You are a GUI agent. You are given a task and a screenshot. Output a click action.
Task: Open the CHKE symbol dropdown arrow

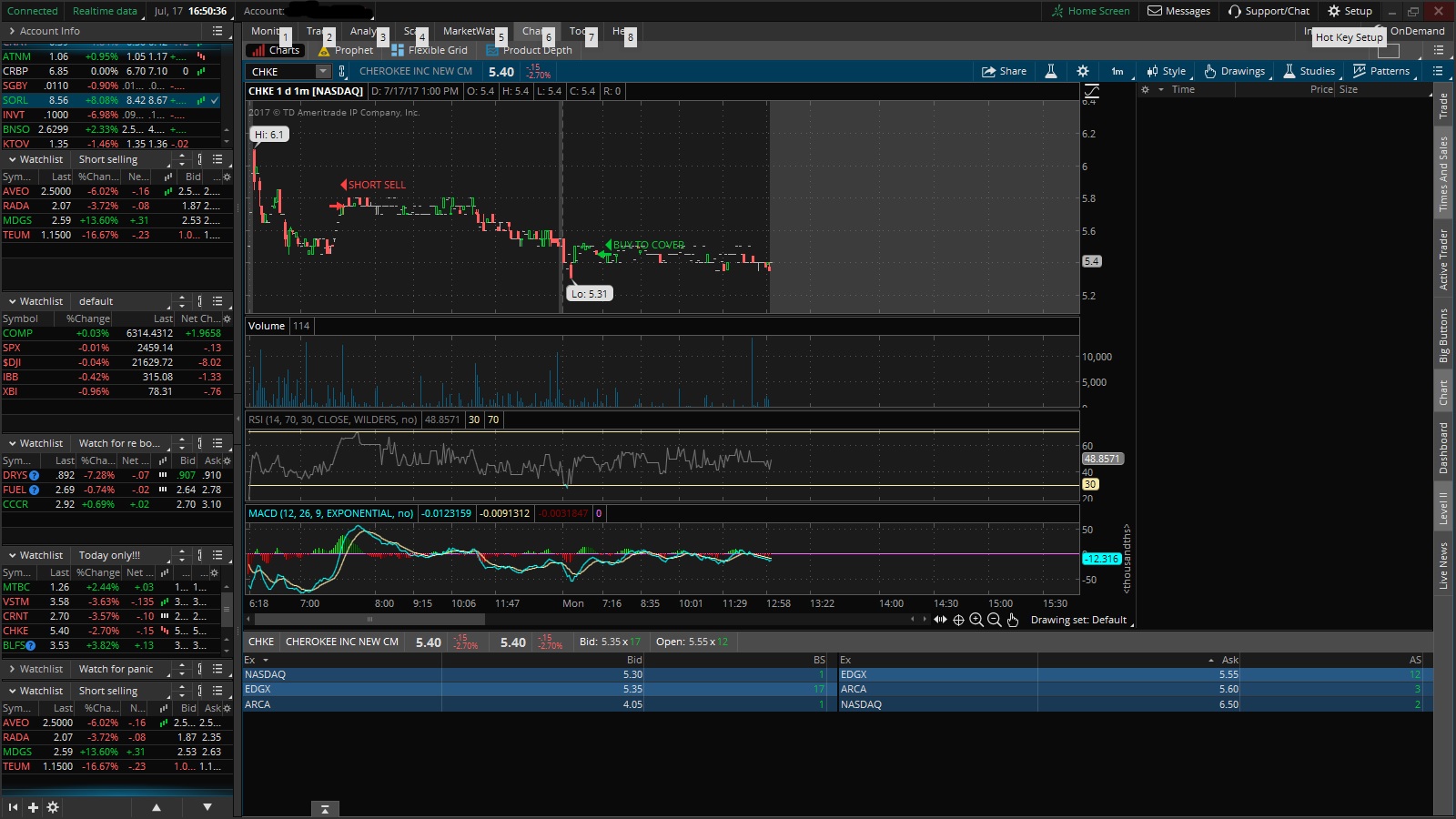click(x=322, y=71)
